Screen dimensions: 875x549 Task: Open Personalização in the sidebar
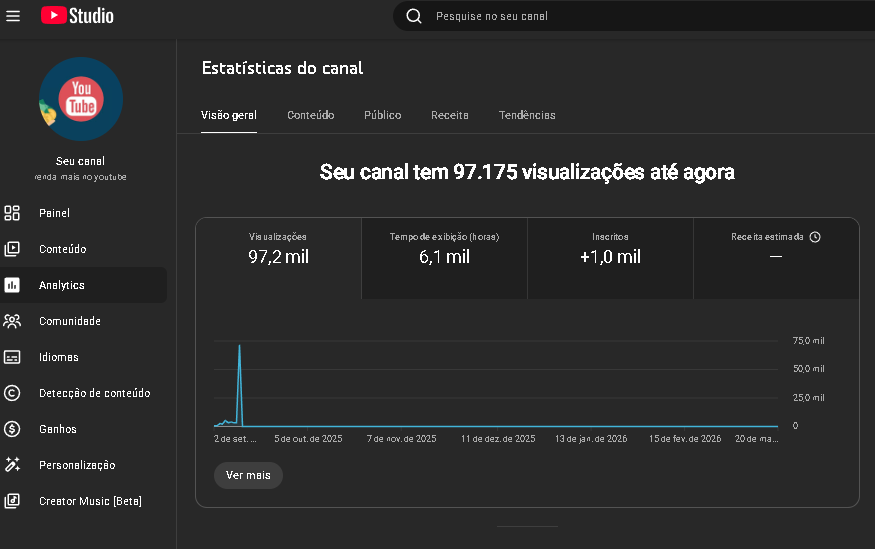pyautogui.click(x=77, y=465)
